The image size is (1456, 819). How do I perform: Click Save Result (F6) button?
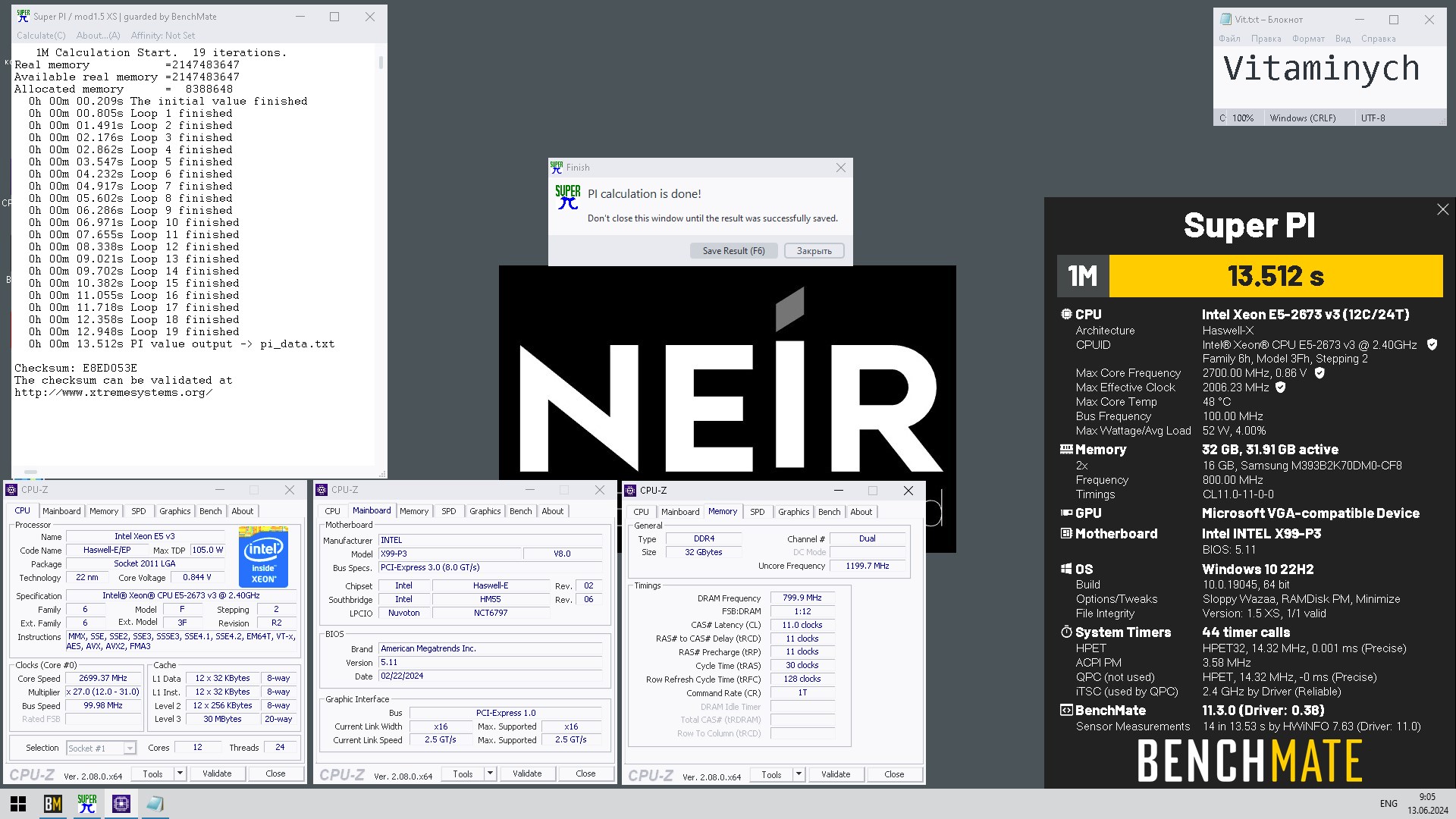tap(733, 251)
